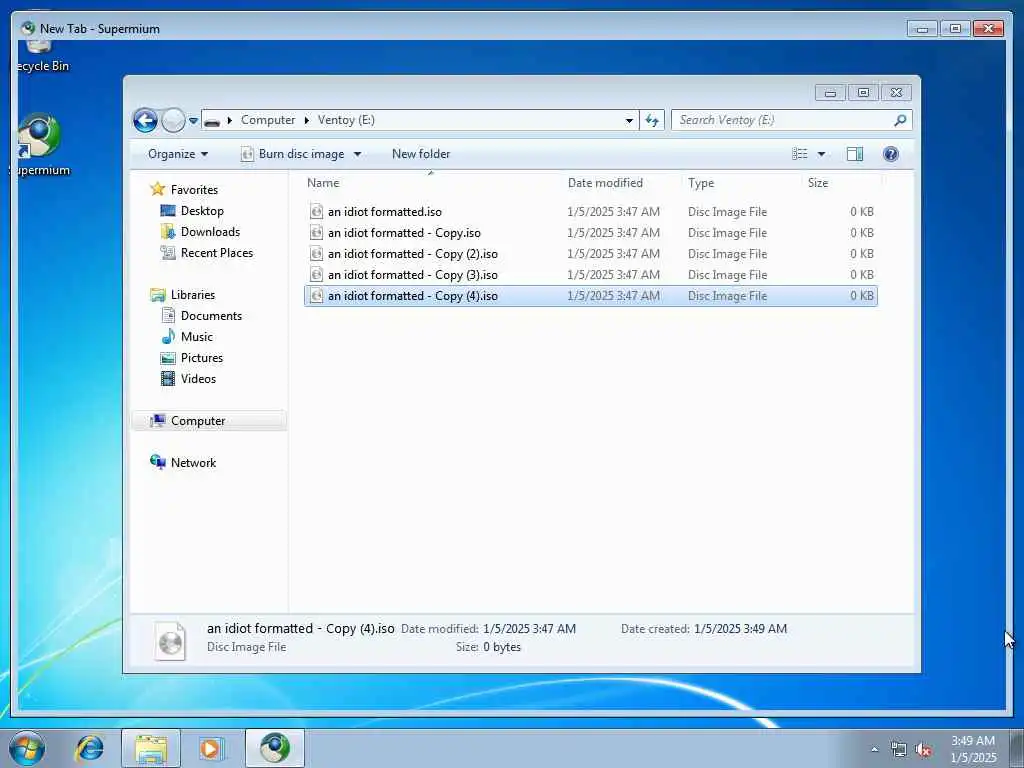
Task: Select Computer in navigation pane
Action: [x=198, y=421]
